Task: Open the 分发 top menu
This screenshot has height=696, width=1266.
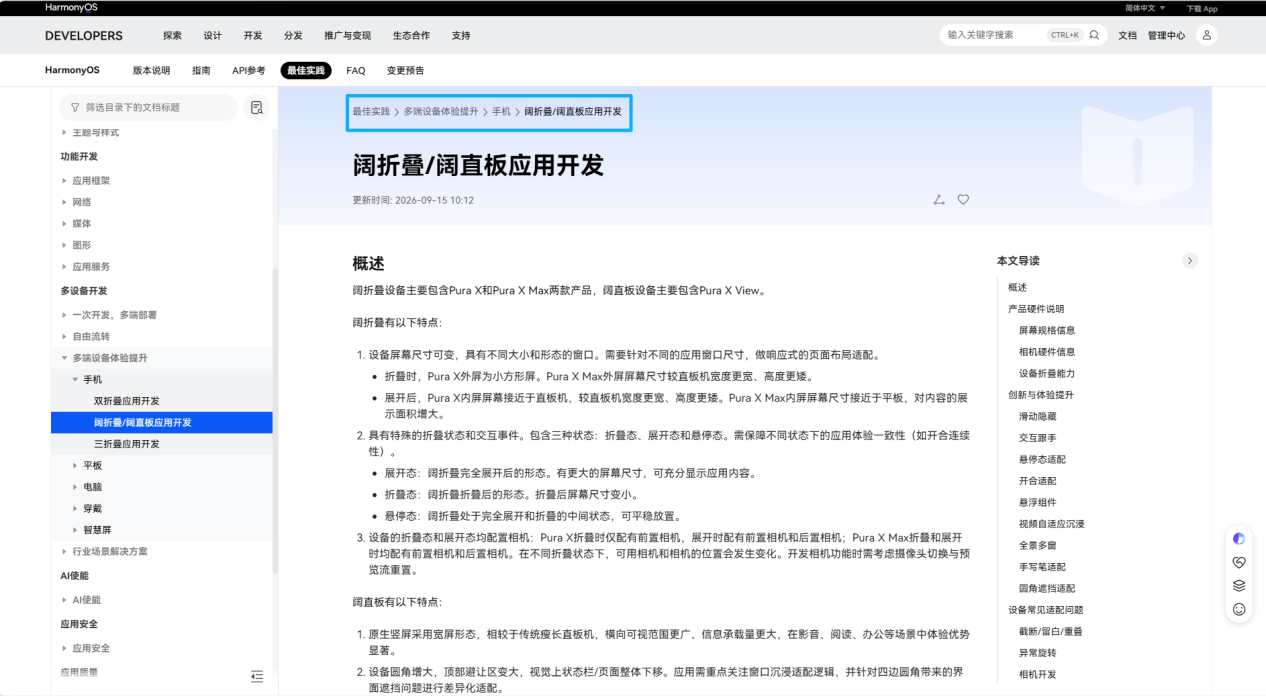Action: pos(293,36)
